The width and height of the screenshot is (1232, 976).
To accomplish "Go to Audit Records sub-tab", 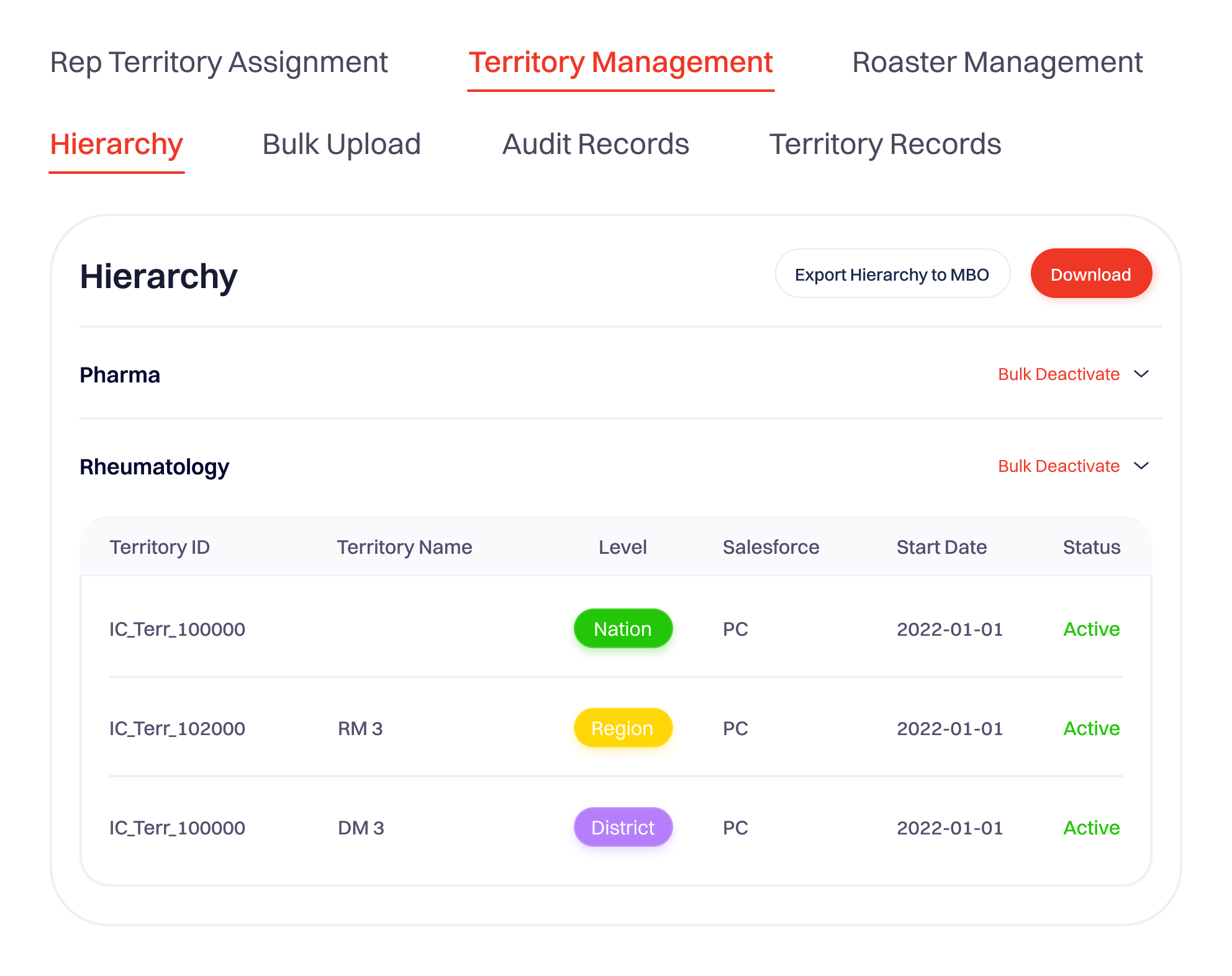I will pos(595,145).
